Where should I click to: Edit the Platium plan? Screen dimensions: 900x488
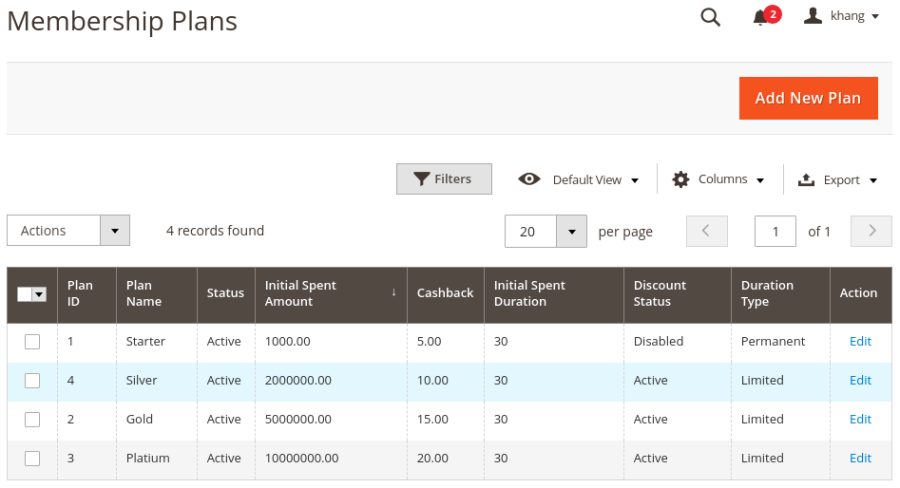pyautogui.click(x=860, y=459)
